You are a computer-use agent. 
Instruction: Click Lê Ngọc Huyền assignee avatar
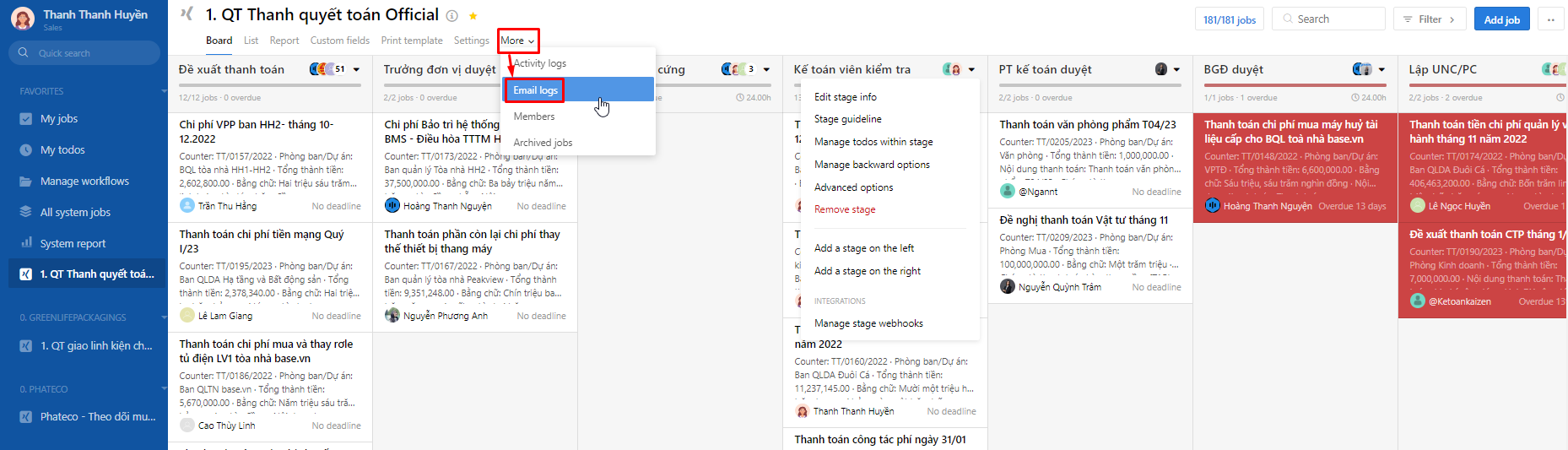coord(1418,206)
